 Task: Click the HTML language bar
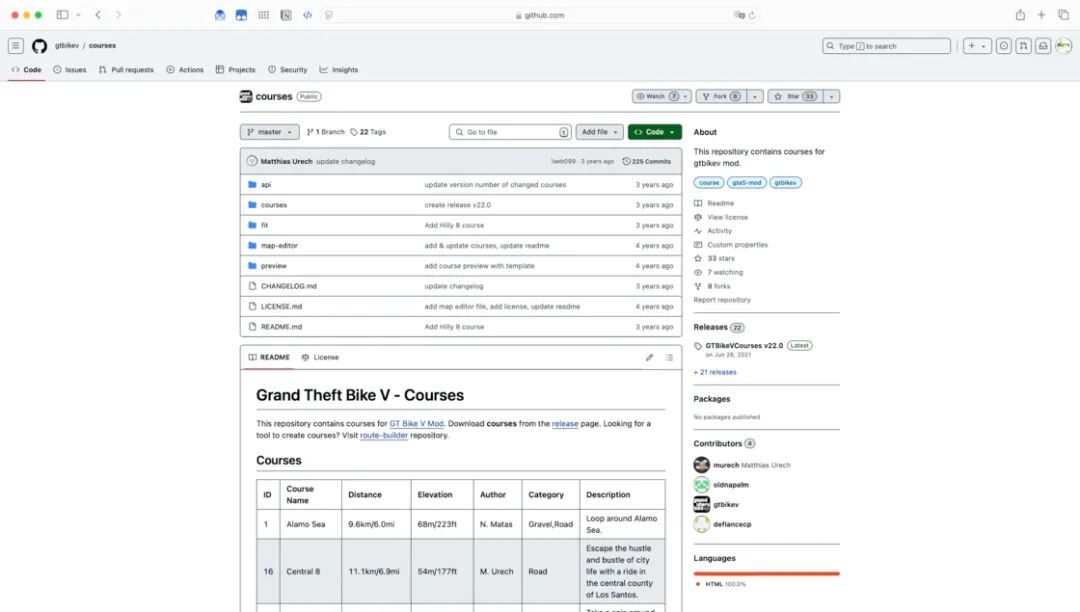[x=767, y=573]
